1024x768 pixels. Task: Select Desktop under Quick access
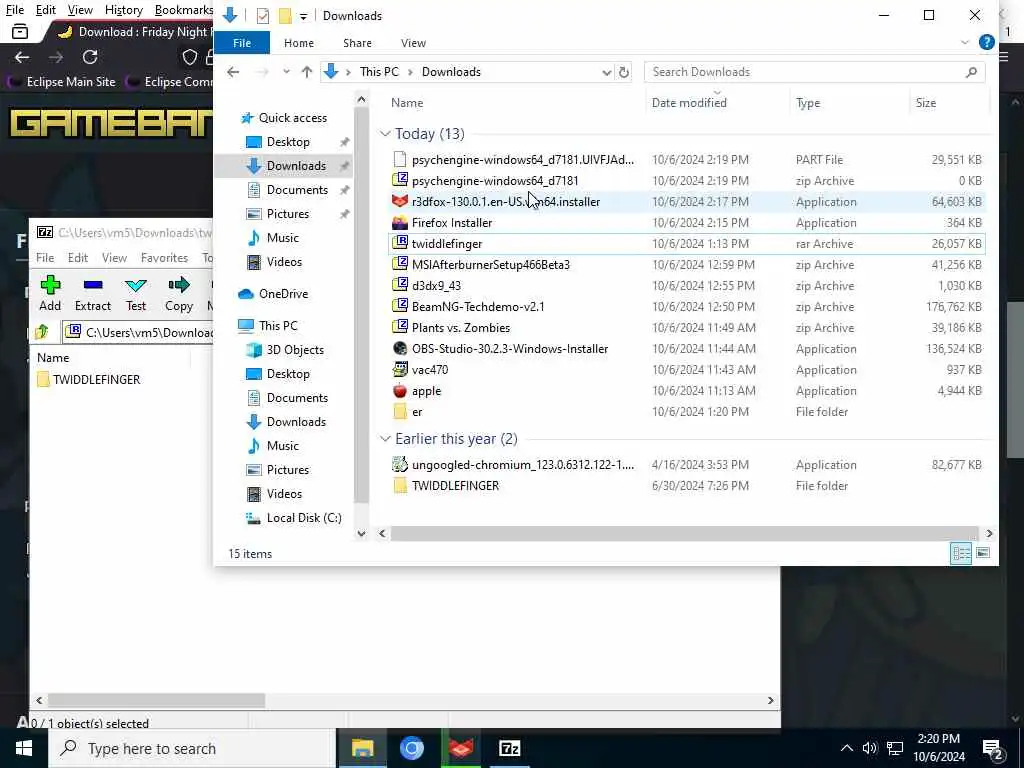tap(288, 142)
